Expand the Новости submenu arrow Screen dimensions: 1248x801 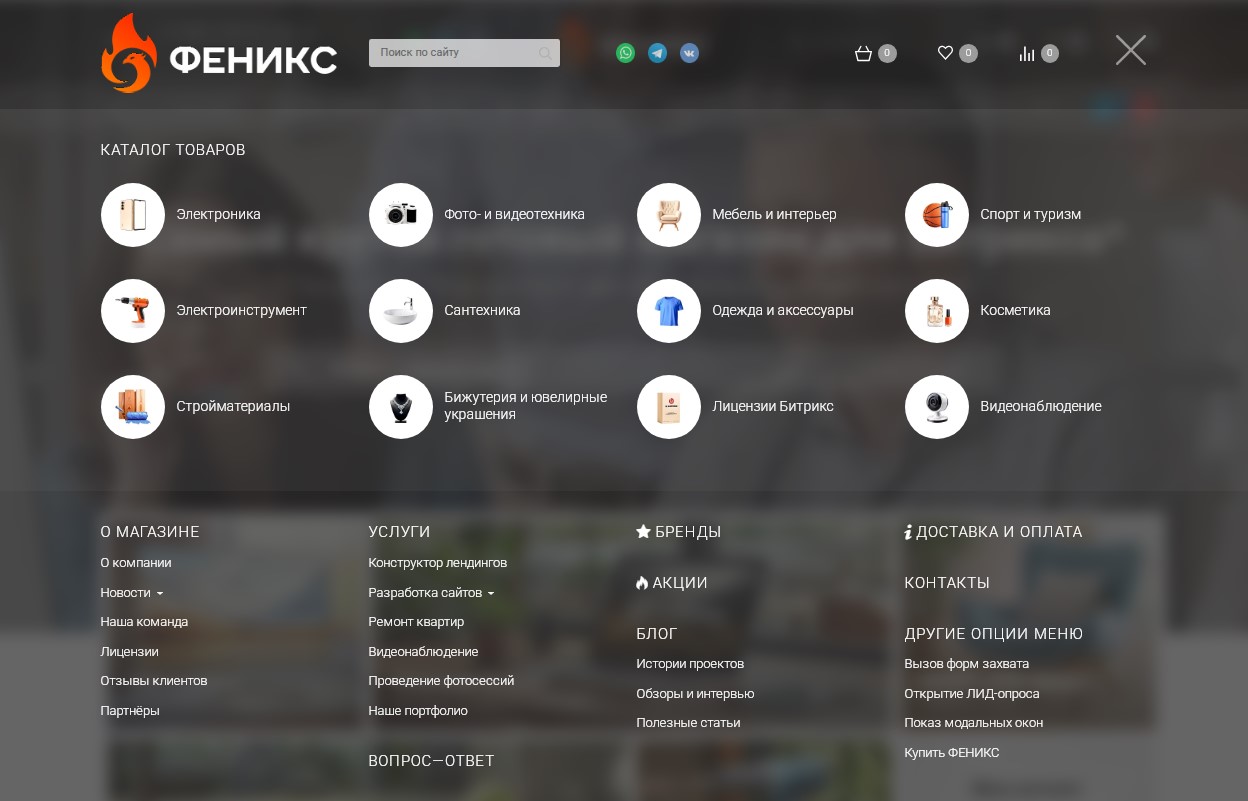(x=160, y=593)
